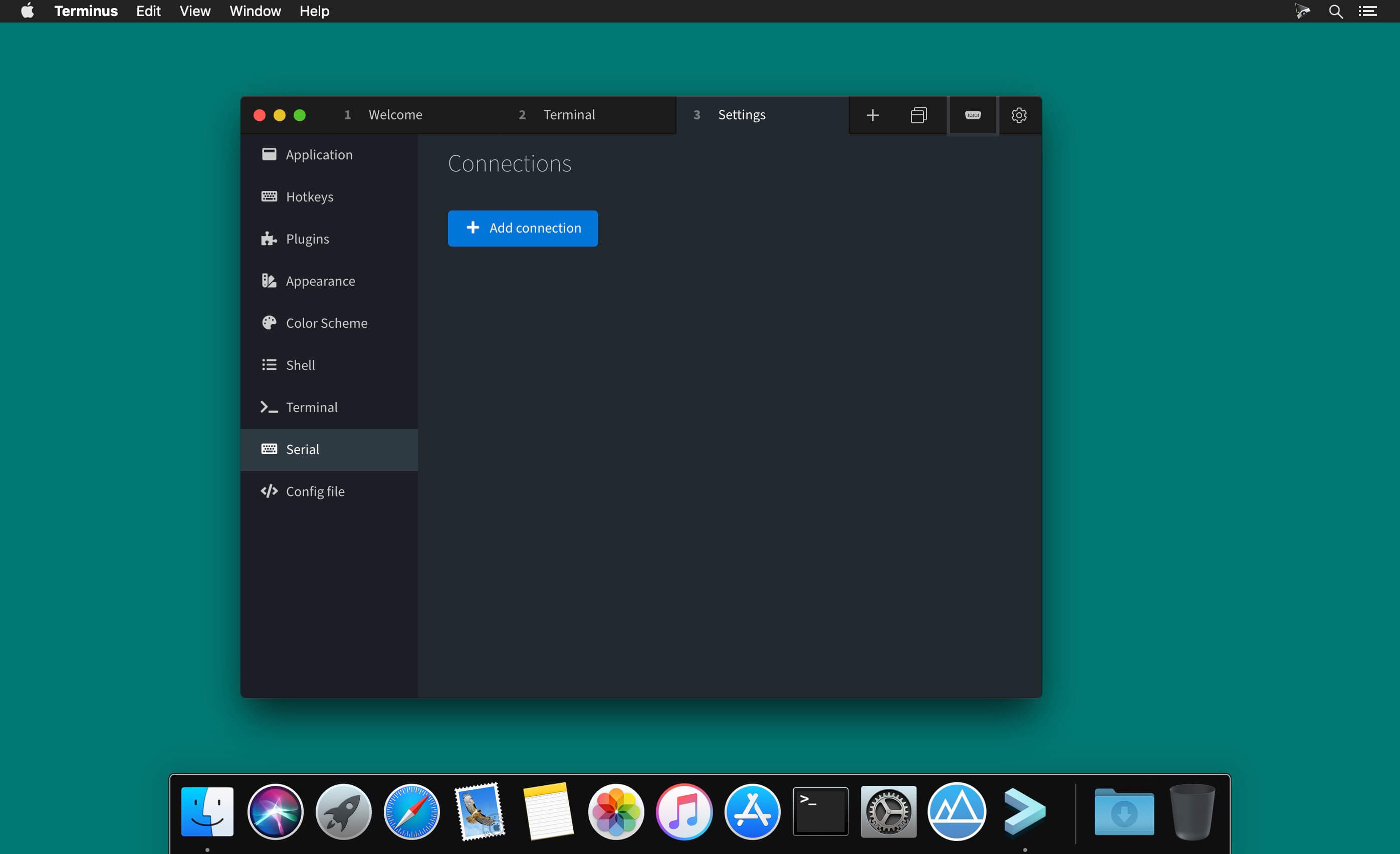Switch to the Welcome tab
Screen dimensions: 1400x854
[394, 114]
